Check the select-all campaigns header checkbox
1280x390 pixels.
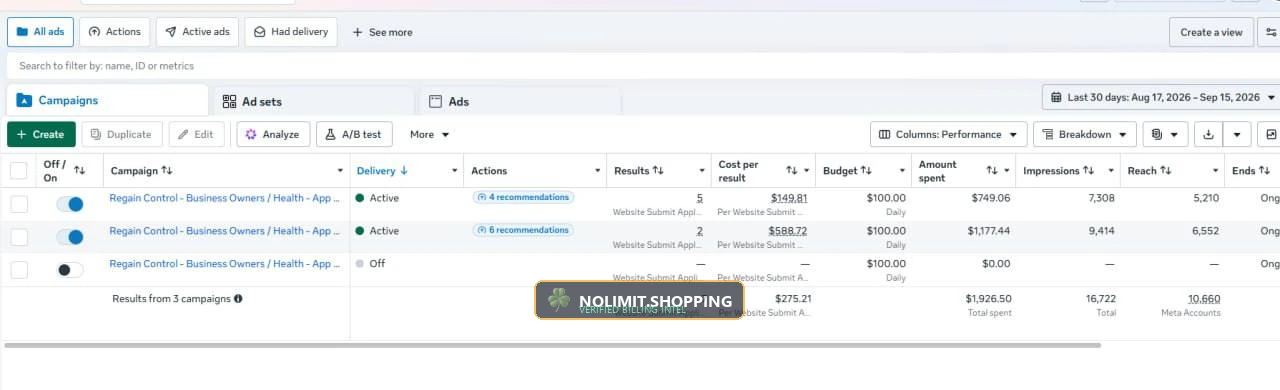19,171
